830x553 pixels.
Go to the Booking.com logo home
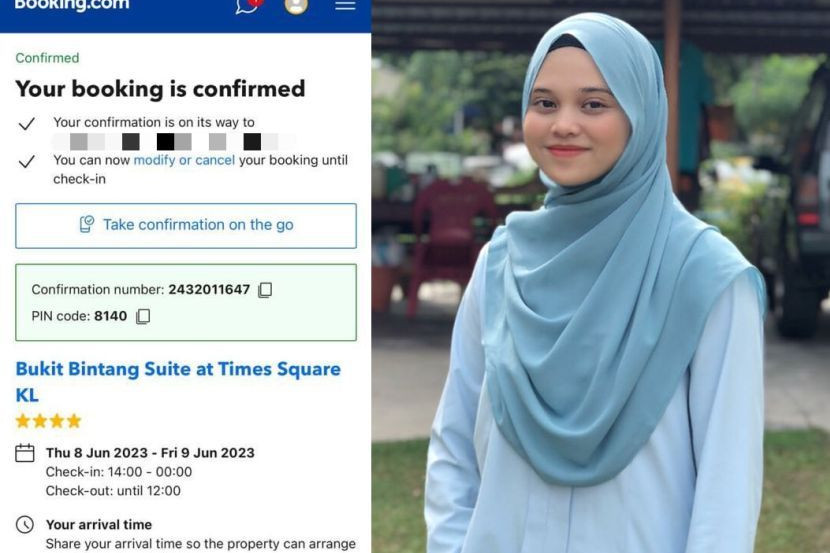click(x=72, y=5)
